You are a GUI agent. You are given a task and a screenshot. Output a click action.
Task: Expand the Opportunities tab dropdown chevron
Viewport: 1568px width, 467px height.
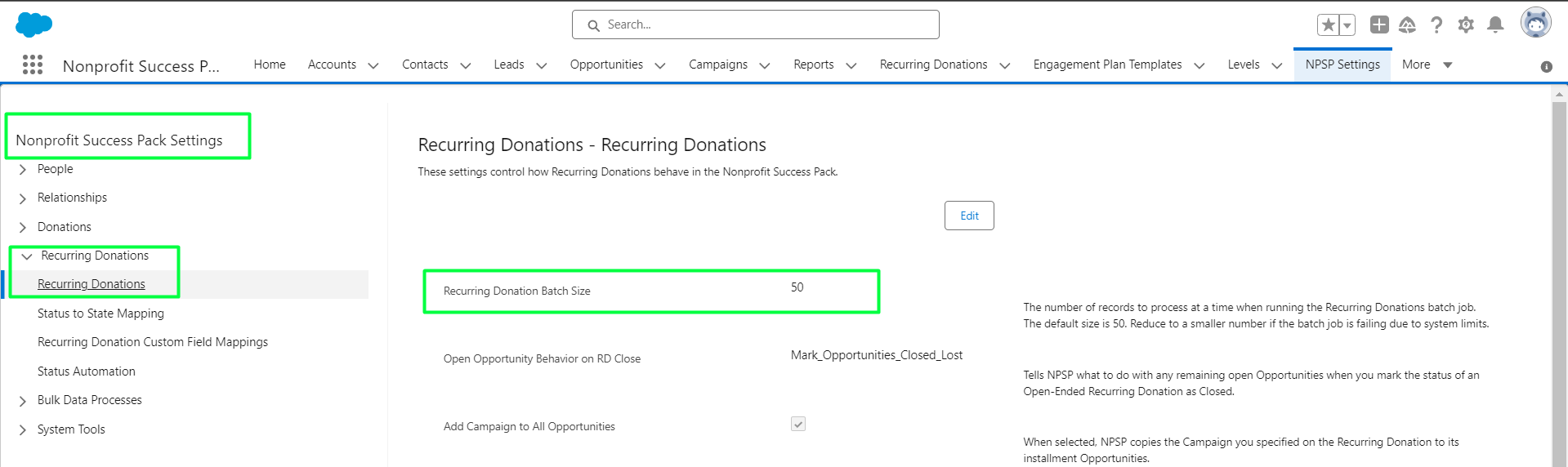click(660, 65)
